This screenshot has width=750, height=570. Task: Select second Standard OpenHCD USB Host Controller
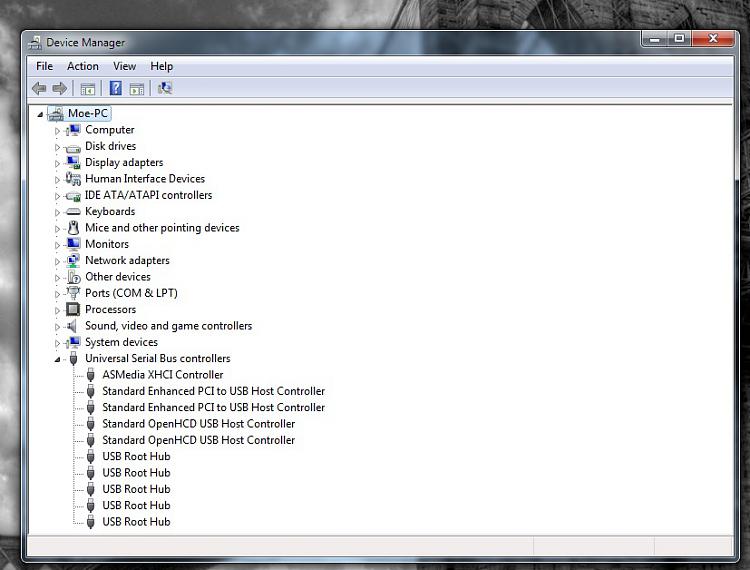point(199,440)
